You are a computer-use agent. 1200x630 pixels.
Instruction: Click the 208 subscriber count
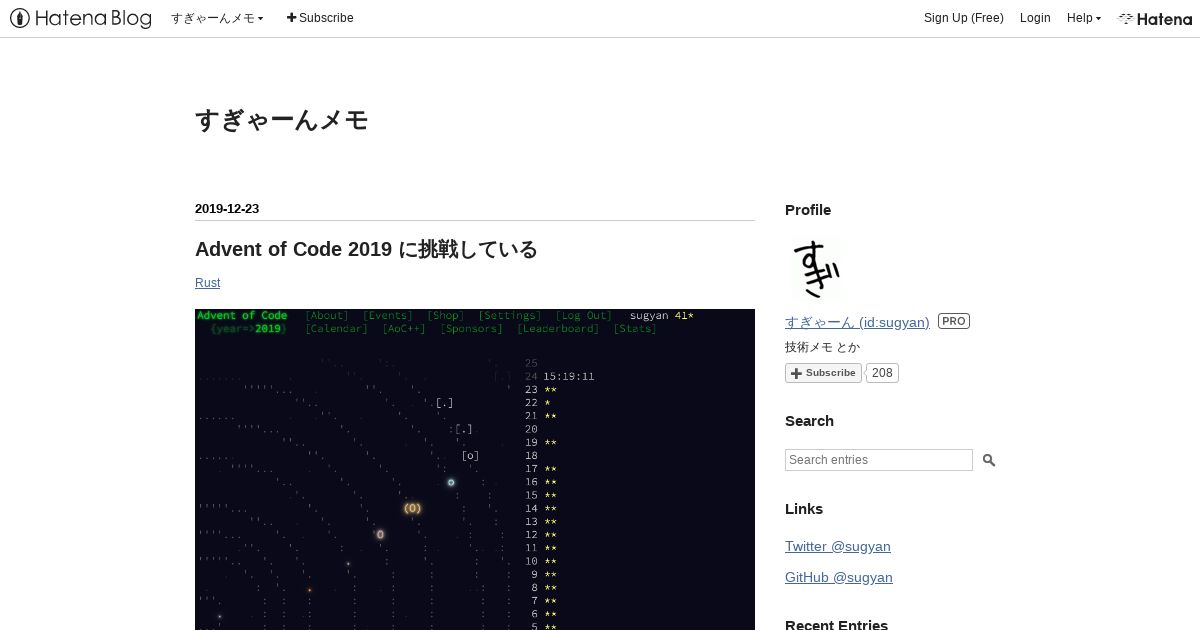882,373
